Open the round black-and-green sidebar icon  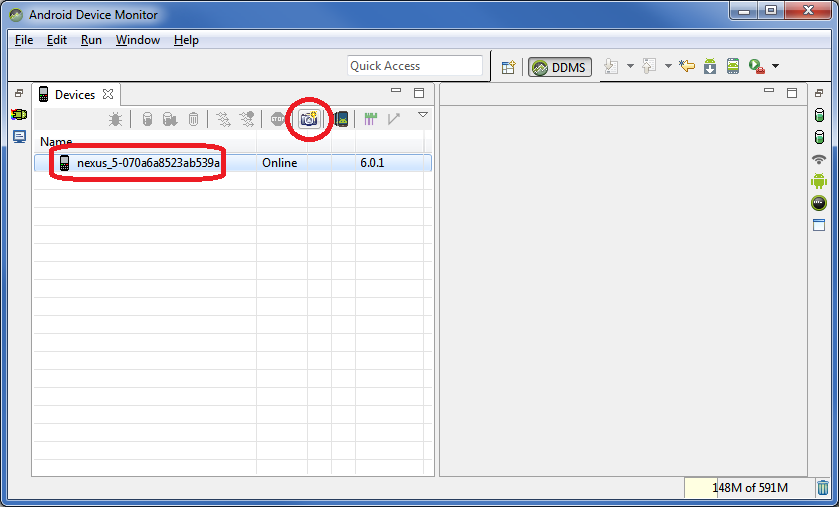click(x=819, y=203)
